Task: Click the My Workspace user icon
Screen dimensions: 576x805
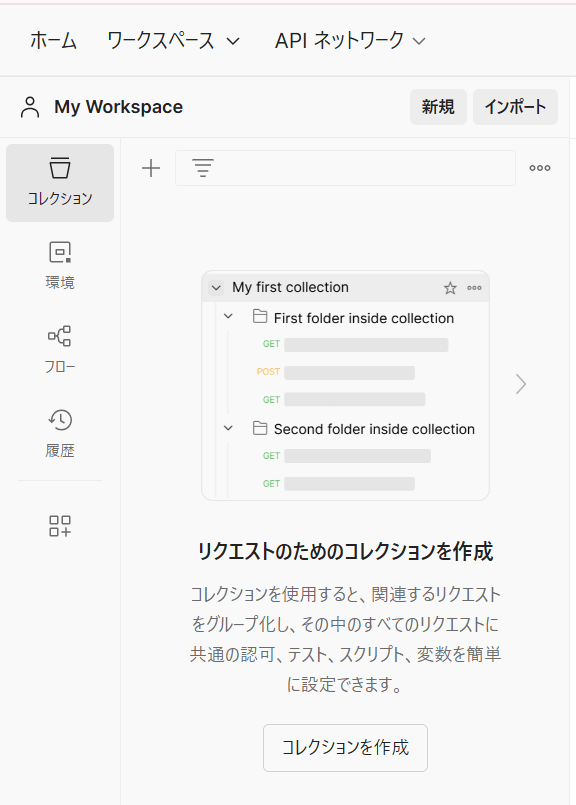Action: click(x=30, y=107)
